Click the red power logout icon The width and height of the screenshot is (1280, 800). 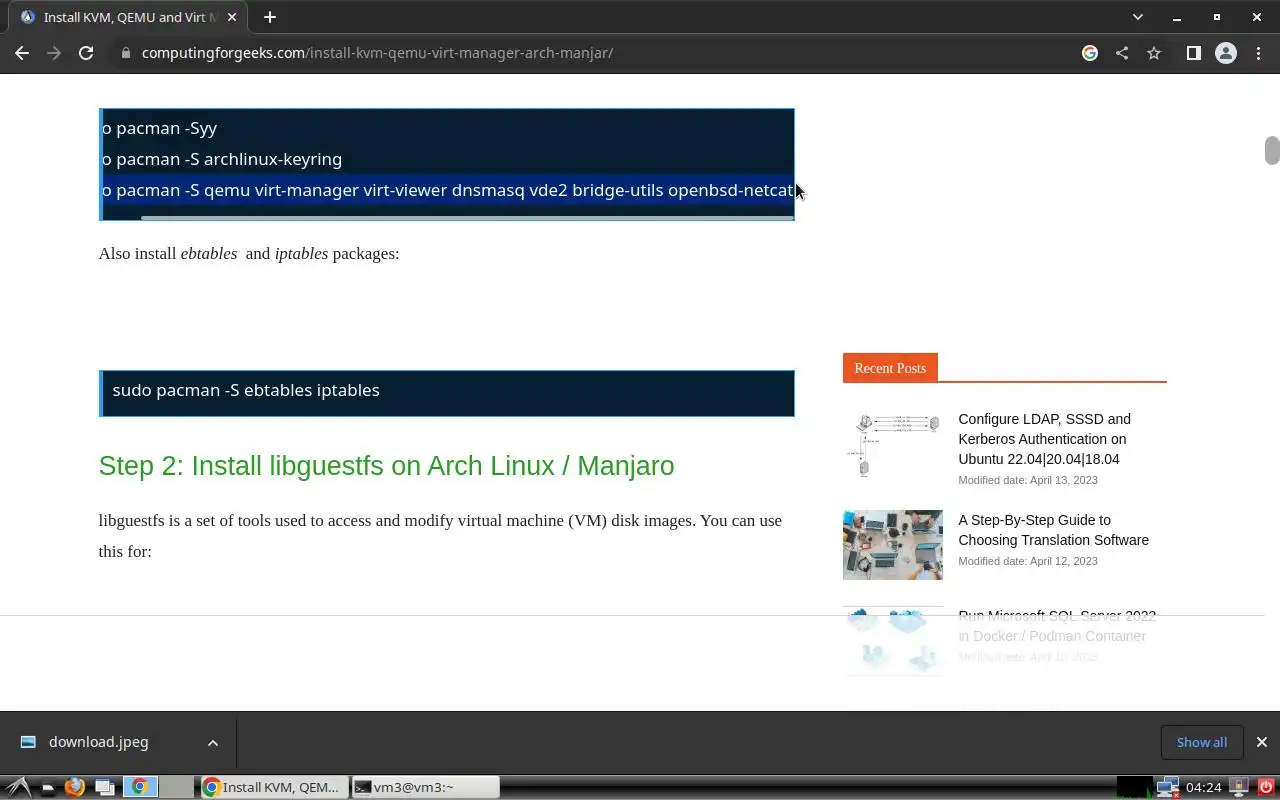point(1265,787)
